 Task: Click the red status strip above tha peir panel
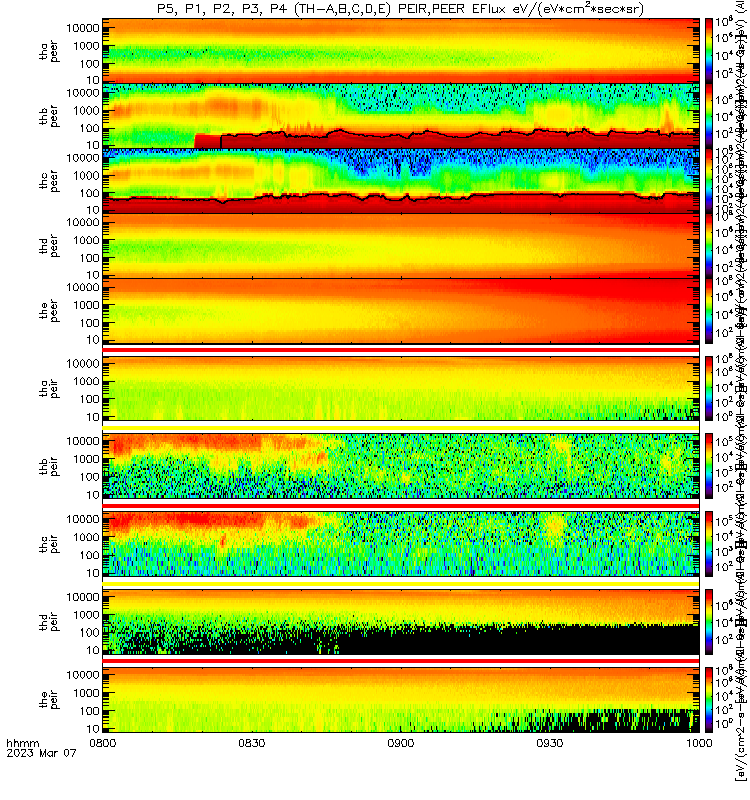401,350
